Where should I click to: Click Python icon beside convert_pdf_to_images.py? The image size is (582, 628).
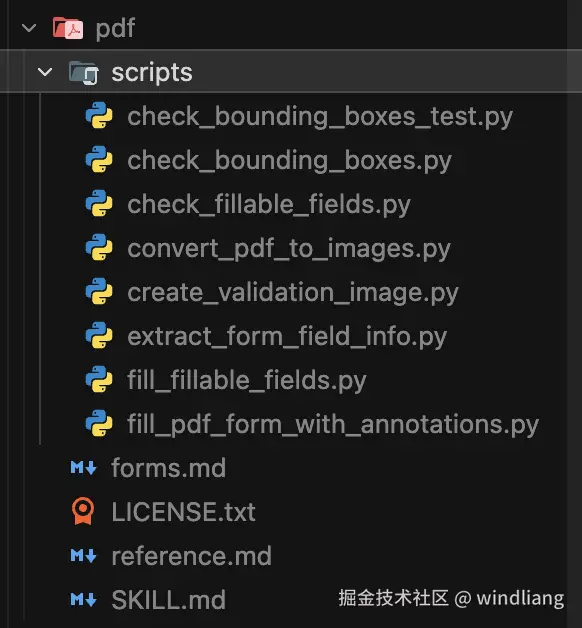coord(99,248)
